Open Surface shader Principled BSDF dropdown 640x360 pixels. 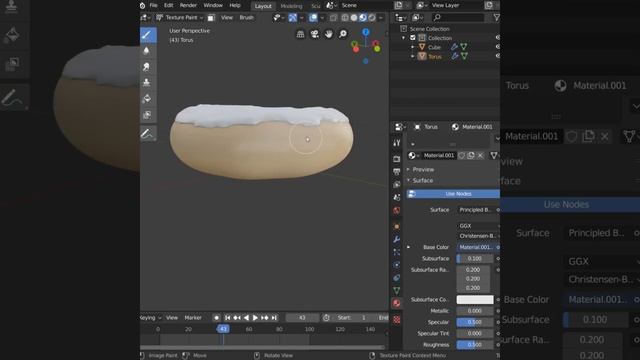476,210
